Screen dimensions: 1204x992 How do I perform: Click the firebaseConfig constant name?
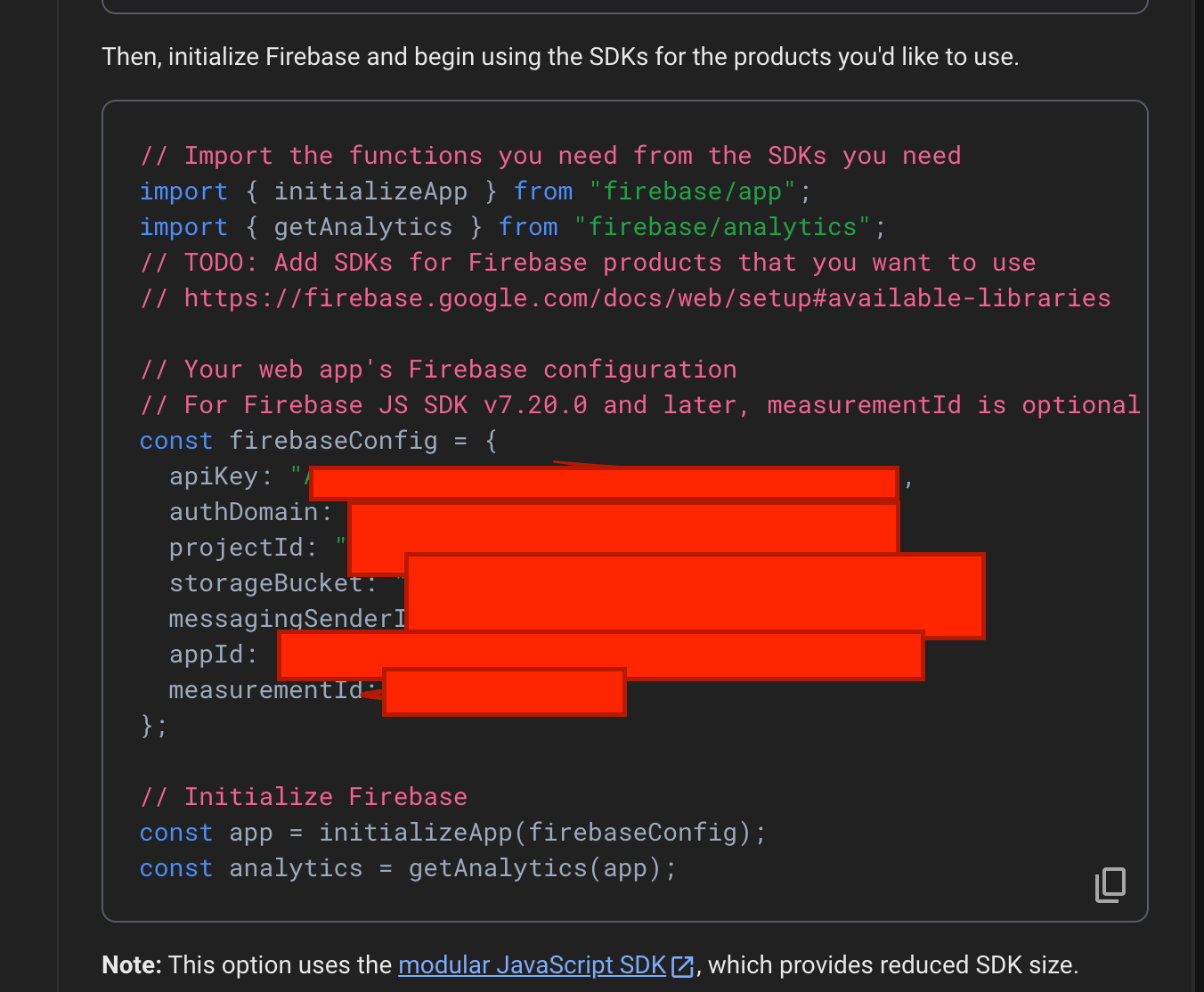coord(333,441)
